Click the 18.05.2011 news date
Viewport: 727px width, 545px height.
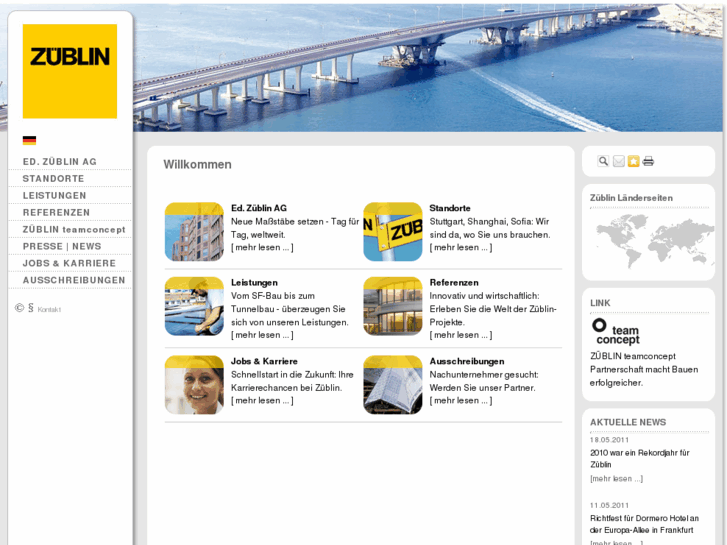[x=609, y=440]
